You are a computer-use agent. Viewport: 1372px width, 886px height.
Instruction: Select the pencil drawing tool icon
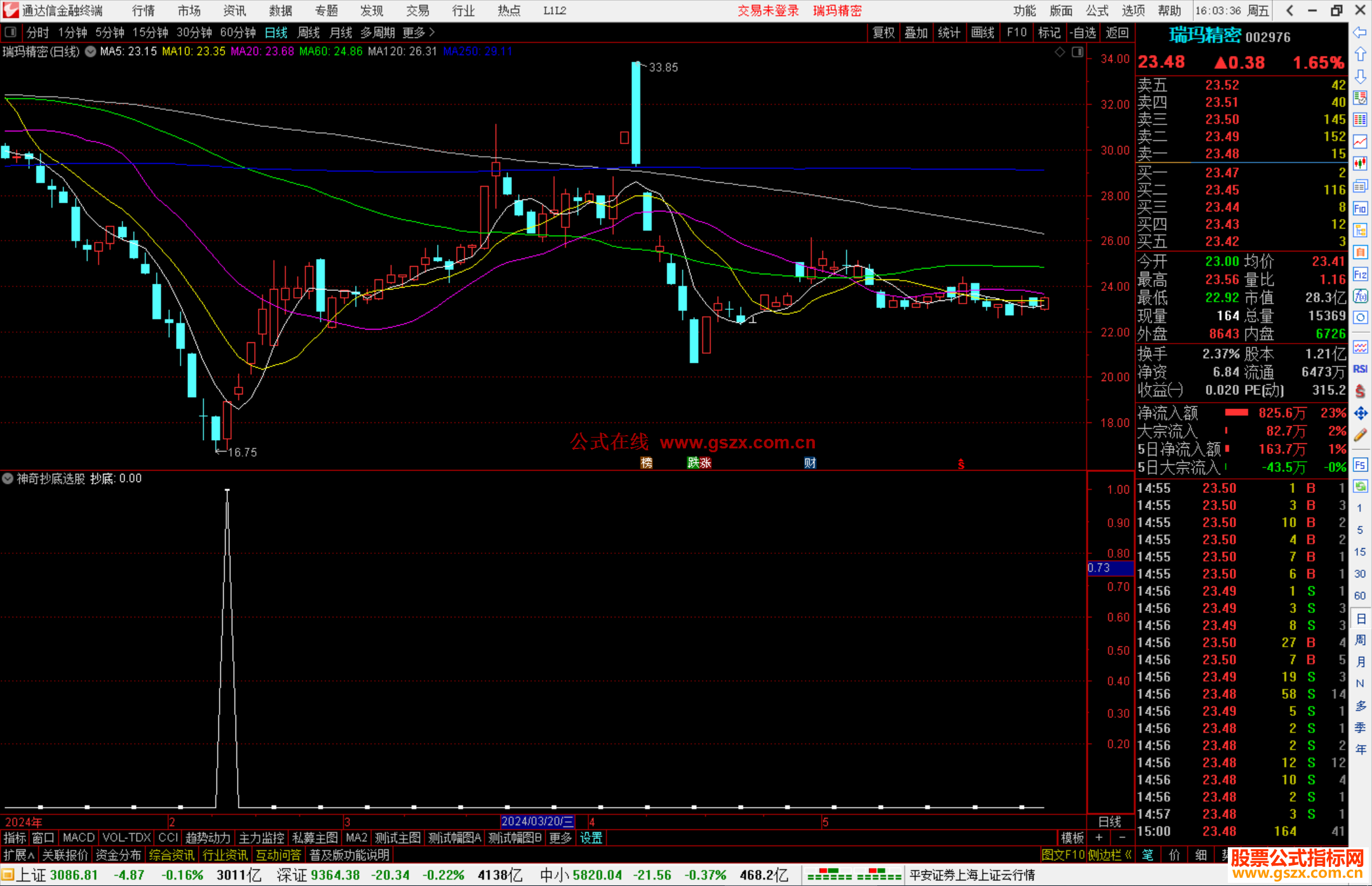(1360, 436)
